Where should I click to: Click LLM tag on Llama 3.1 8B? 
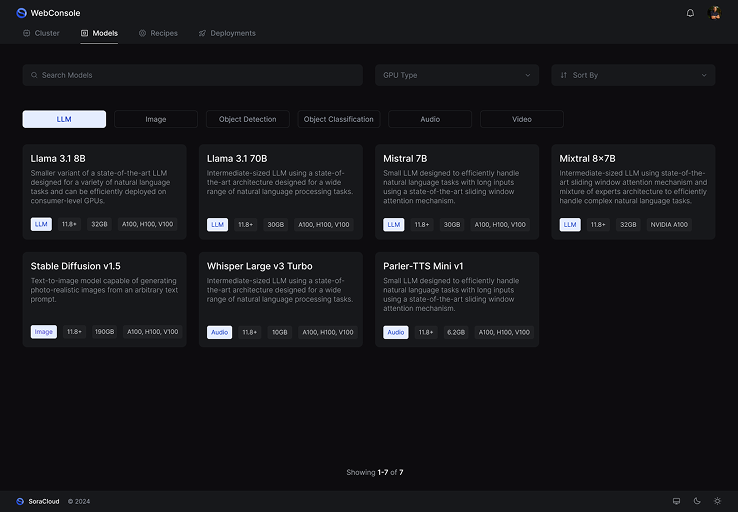(41, 224)
